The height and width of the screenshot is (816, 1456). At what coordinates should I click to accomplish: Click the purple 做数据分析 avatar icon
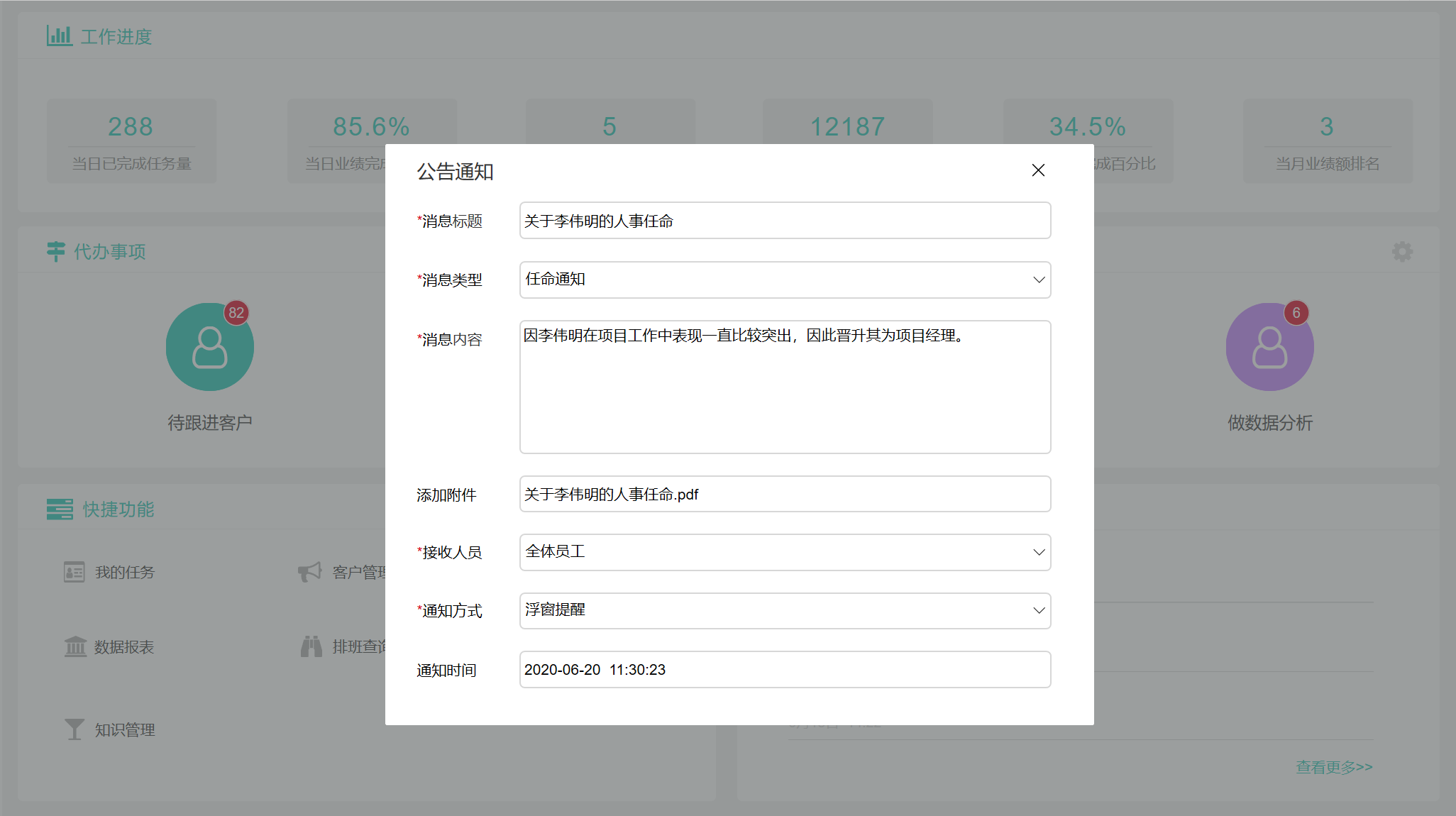[1269, 347]
